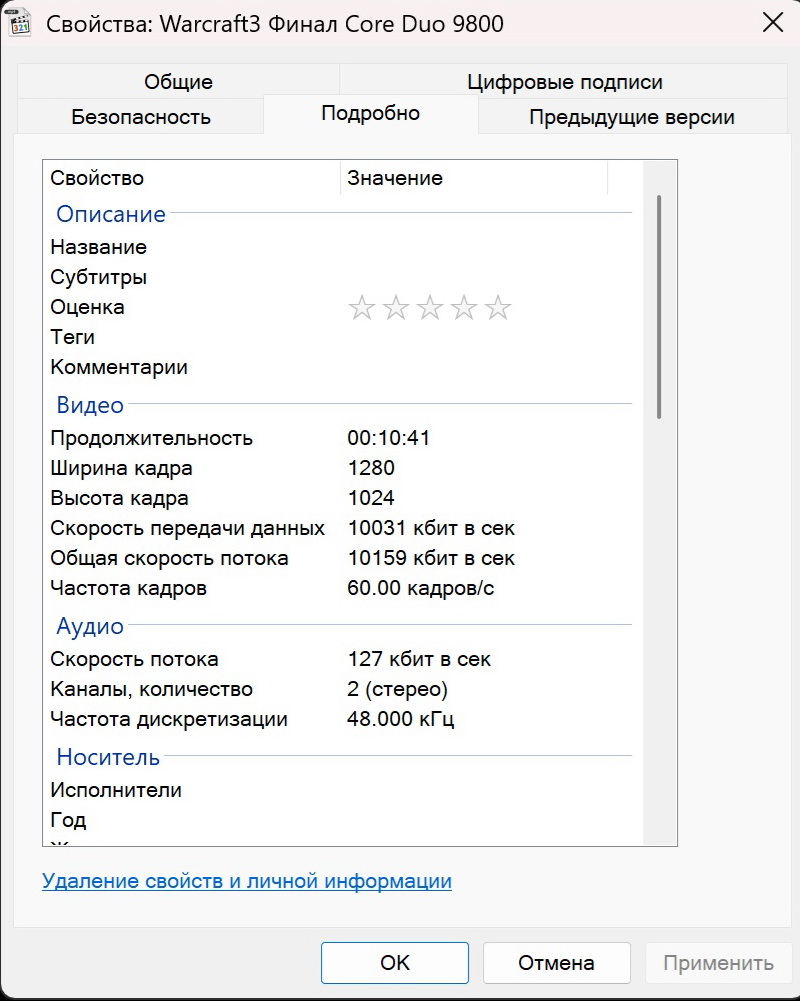
Task: Go to the Безопасность tab
Action: [x=141, y=117]
